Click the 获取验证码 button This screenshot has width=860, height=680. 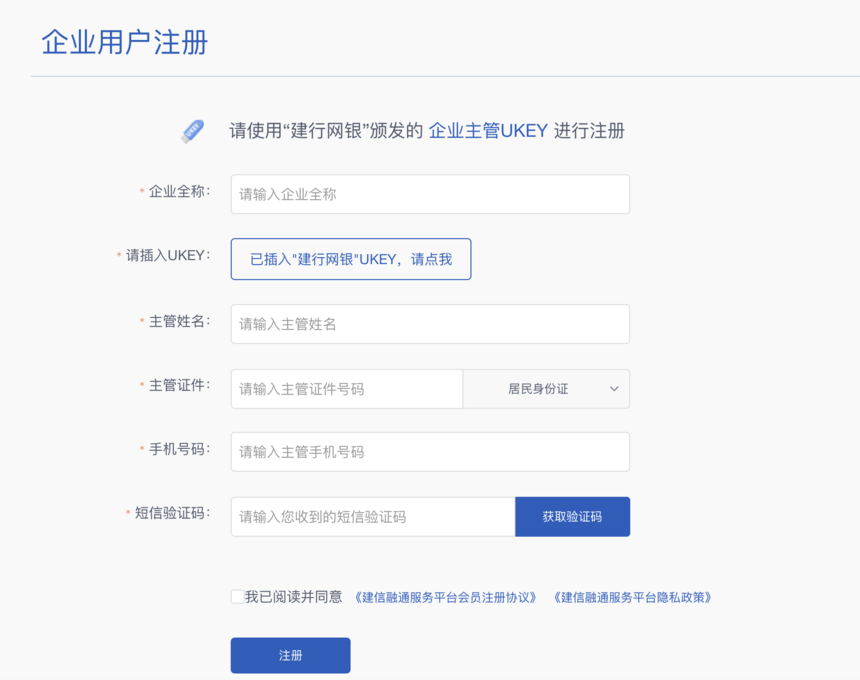[x=573, y=517]
